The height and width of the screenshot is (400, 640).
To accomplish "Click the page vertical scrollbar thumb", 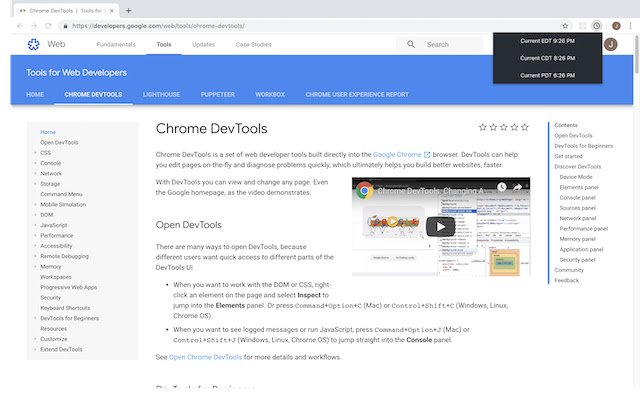I will pyautogui.click(x=636, y=54).
